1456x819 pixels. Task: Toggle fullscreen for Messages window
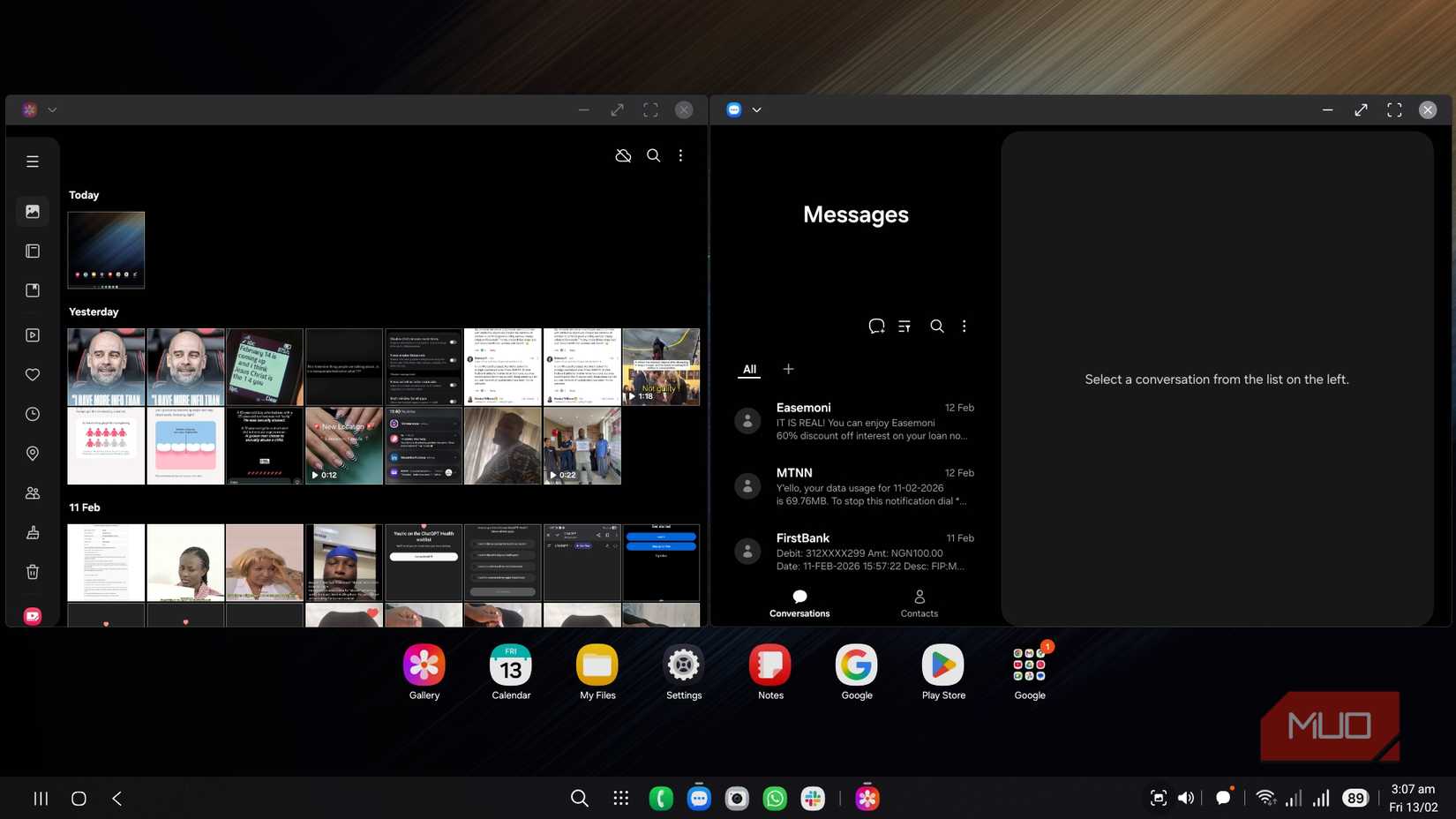pyautogui.click(x=1394, y=110)
